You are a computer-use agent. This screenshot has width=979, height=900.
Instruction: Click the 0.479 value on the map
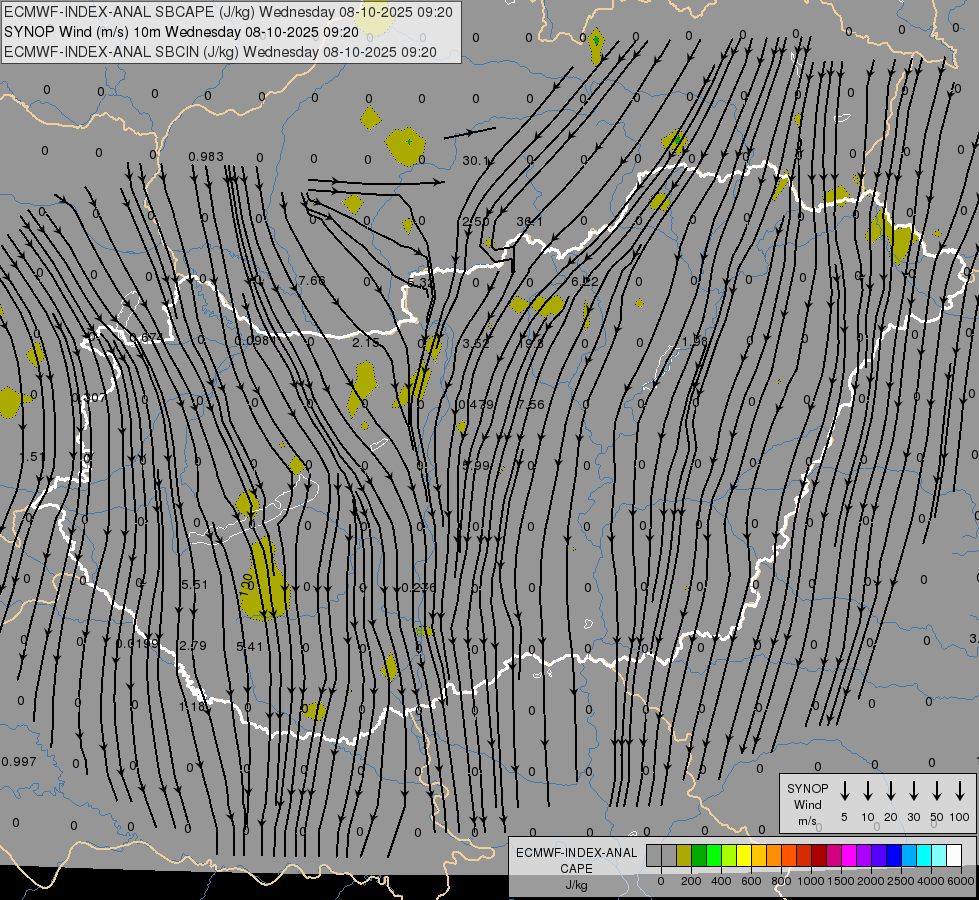[x=476, y=404]
